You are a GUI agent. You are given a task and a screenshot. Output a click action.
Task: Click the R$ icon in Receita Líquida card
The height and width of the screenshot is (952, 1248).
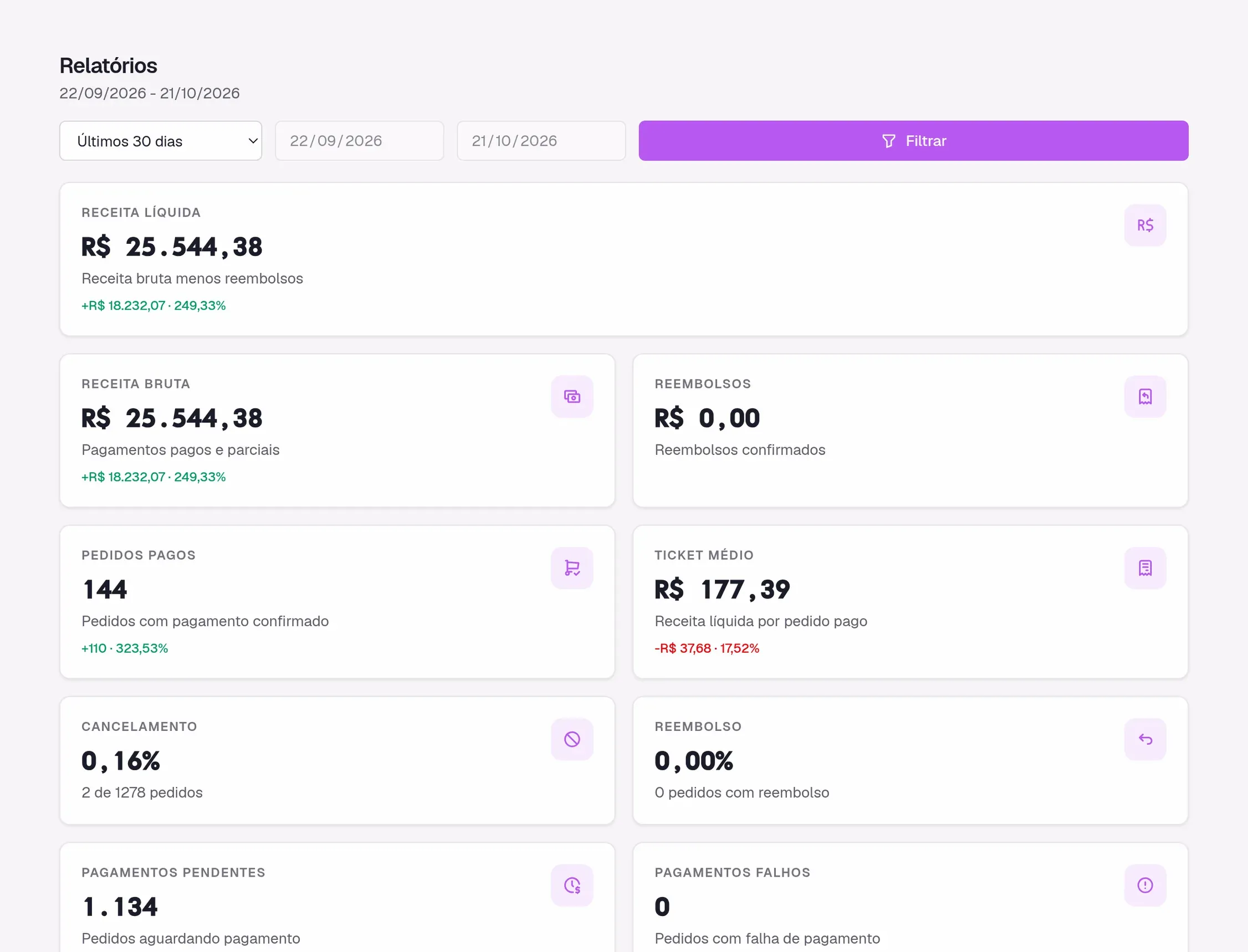[1145, 226]
